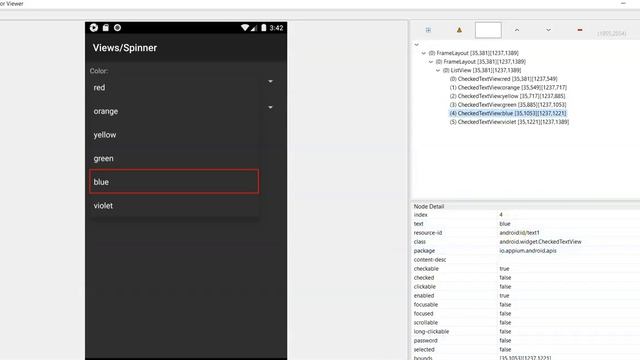Click the Color: label in the app
The height and width of the screenshot is (360, 640).
click(x=99, y=71)
